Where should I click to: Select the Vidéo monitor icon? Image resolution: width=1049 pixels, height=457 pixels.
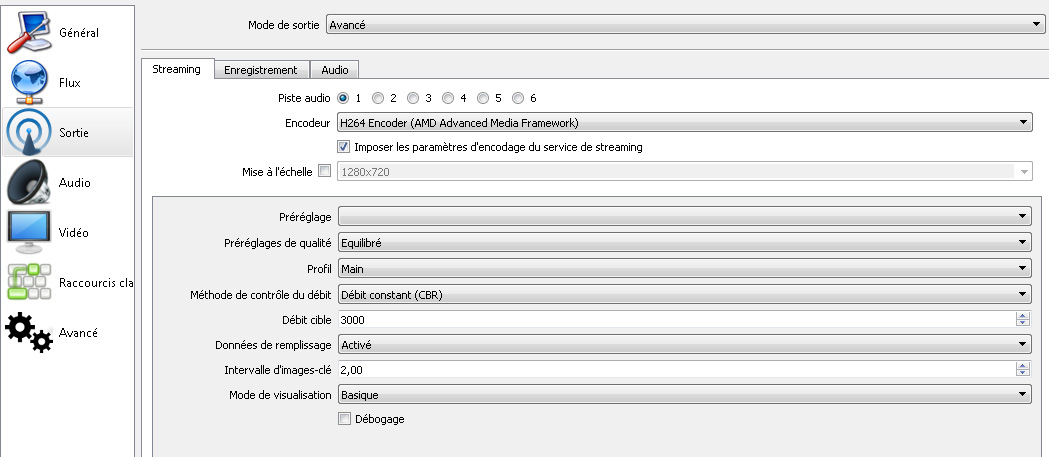(29, 232)
